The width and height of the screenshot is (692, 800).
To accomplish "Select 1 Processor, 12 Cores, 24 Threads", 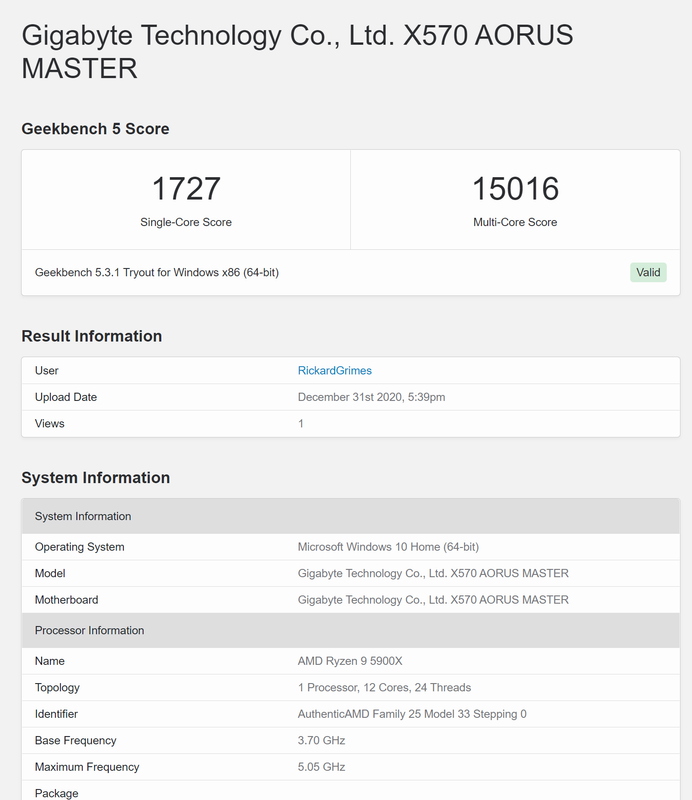I will (x=384, y=688).
